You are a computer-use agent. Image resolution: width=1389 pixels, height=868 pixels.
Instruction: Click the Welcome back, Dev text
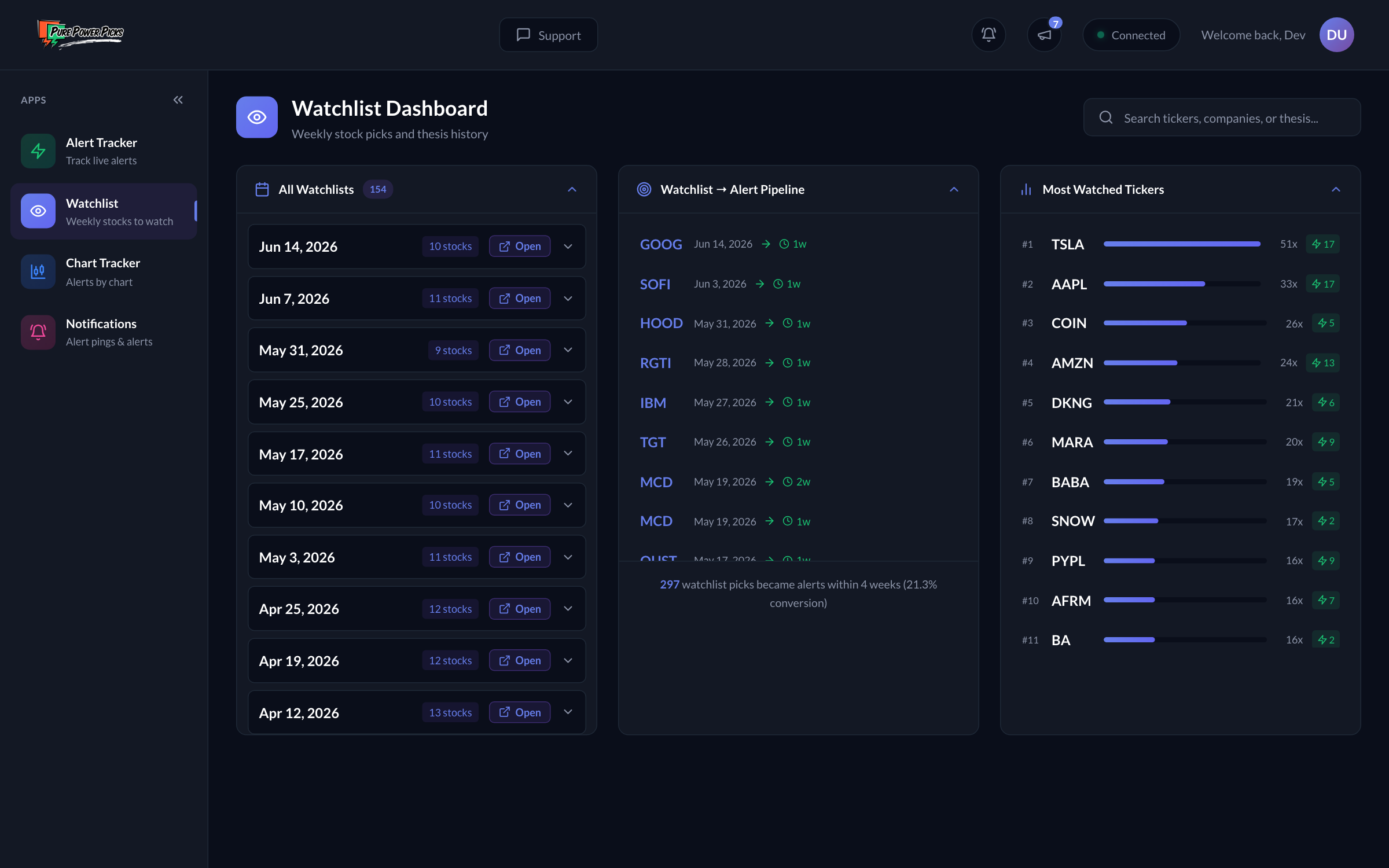1253,35
